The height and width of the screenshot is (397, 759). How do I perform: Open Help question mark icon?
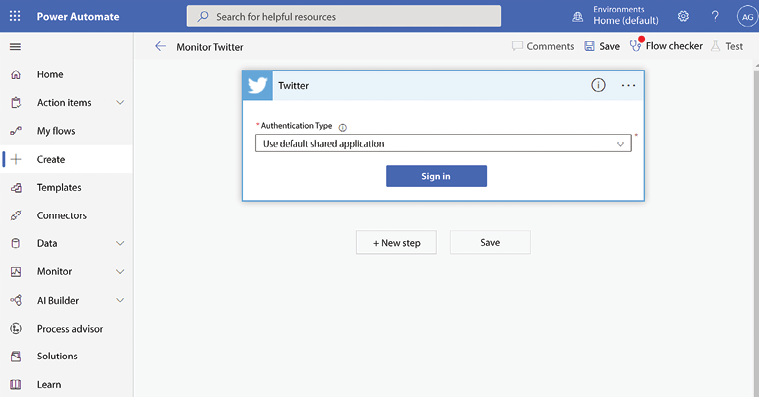(x=715, y=16)
